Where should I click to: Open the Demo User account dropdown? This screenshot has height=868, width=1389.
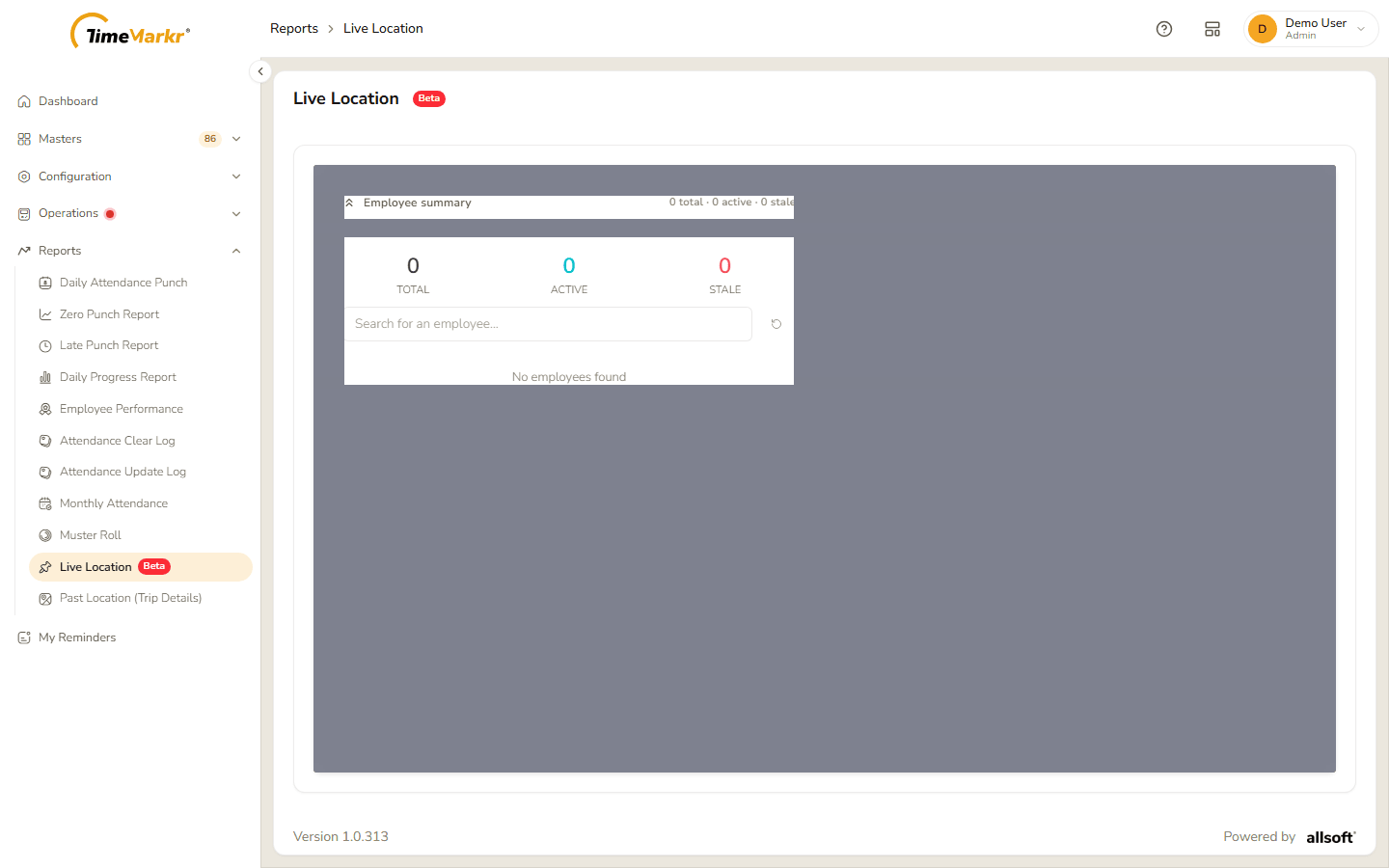[x=1311, y=29]
